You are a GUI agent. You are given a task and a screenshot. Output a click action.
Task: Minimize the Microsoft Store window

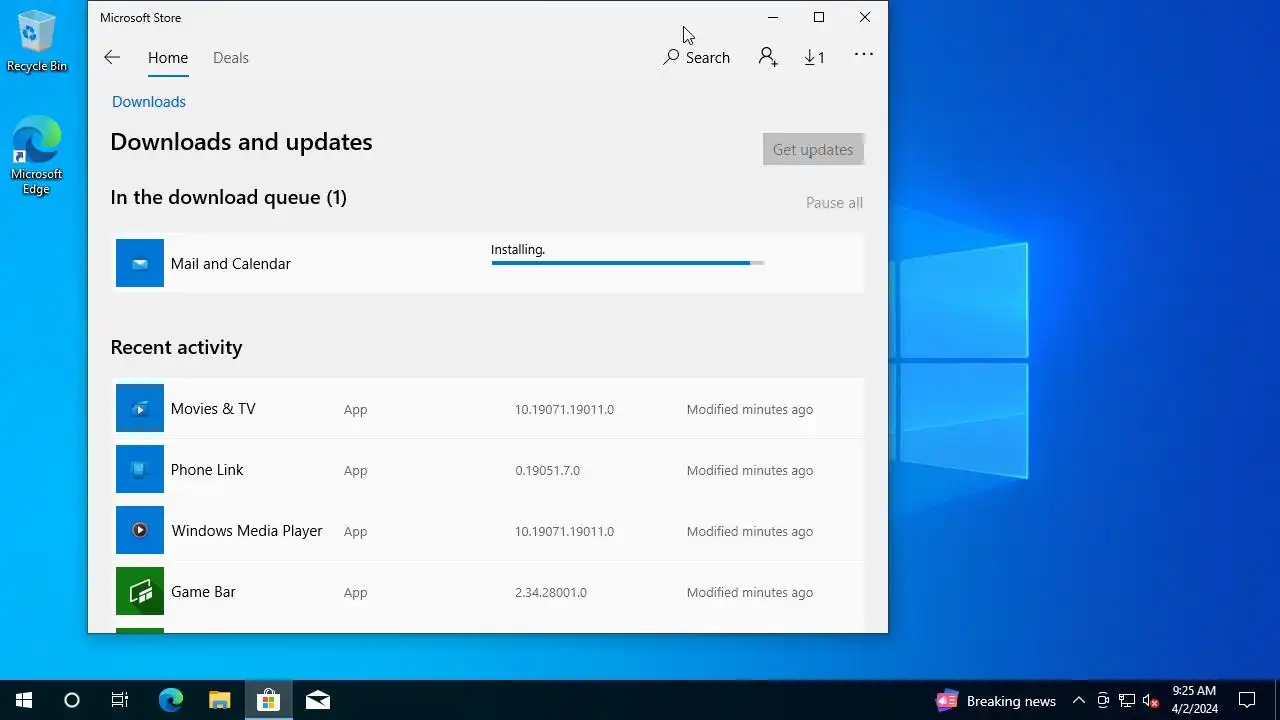[x=773, y=17]
